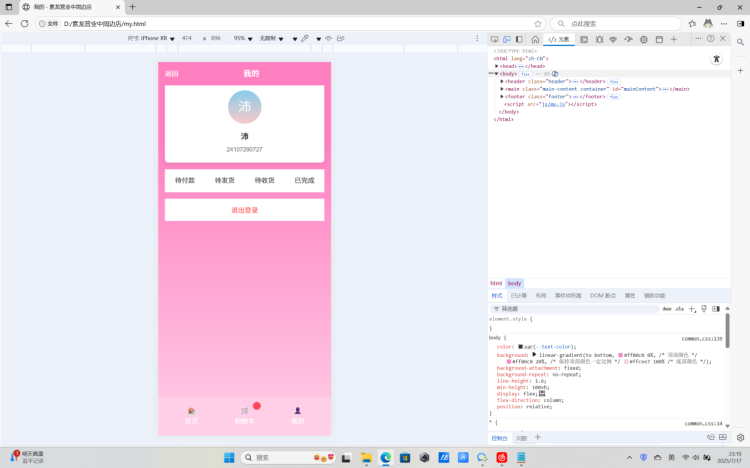Open the common.css:139 source link
The width and height of the screenshot is (750, 468).
tap(702, 339)
